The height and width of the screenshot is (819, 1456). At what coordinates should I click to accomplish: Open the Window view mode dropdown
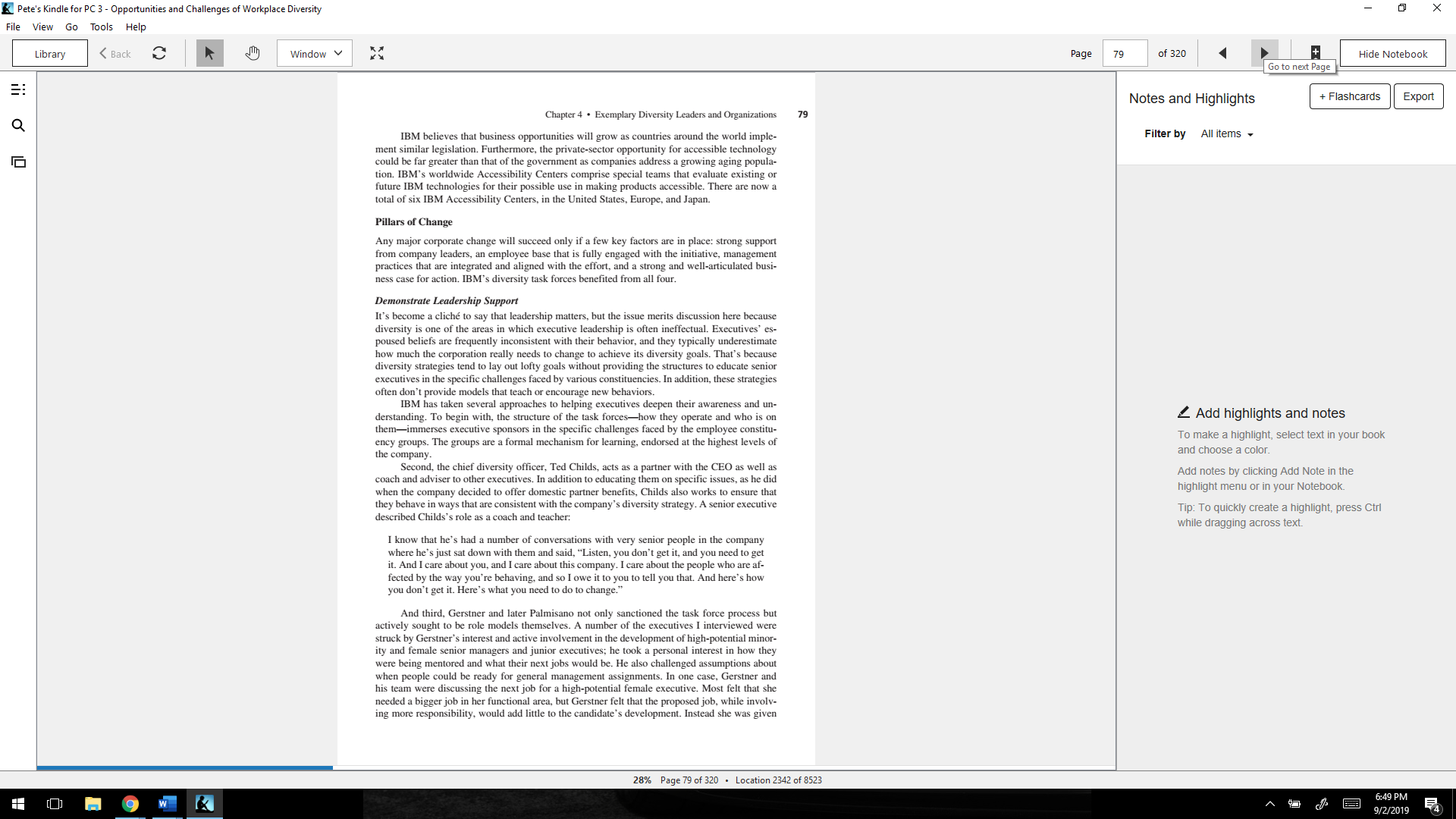(315, 53)
